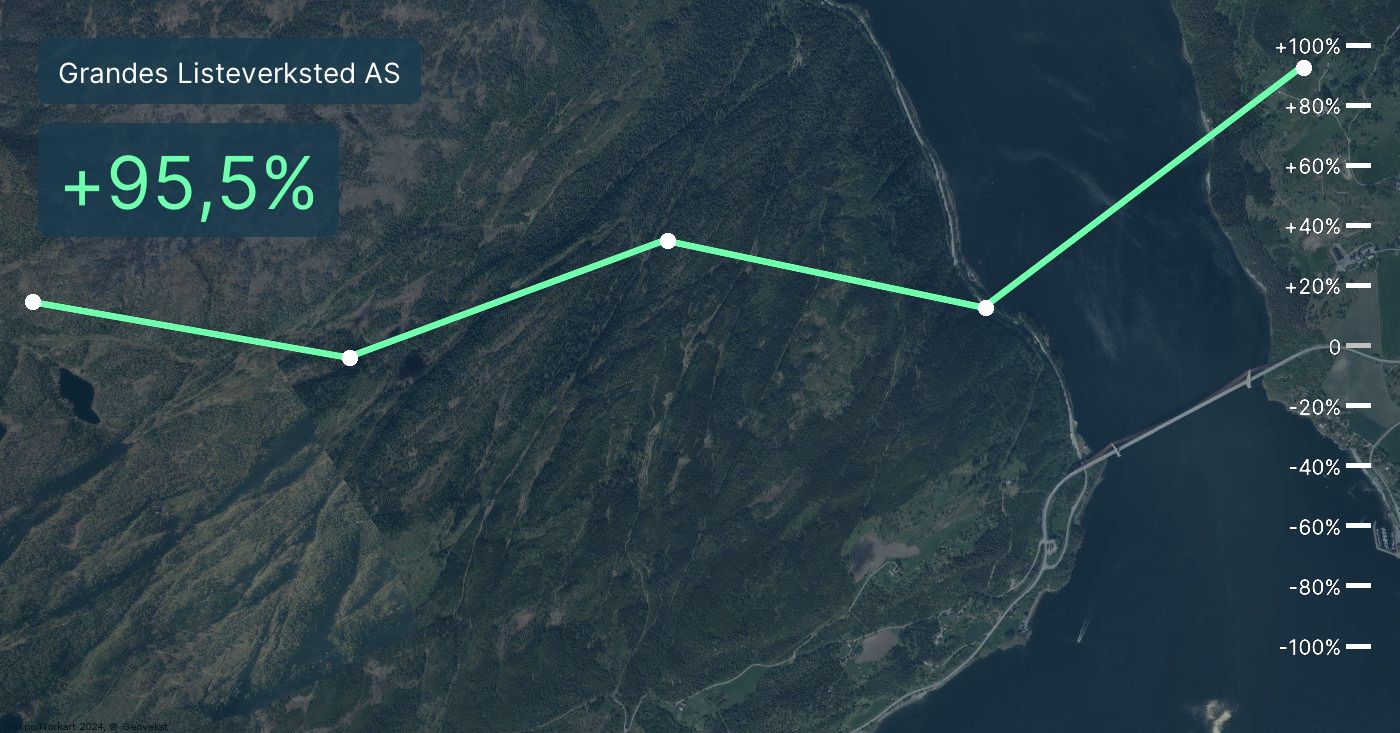The height and width of the screenshot is (733, 1400).
Task: Select the second data point, the lowest
Action: (350, 358)
